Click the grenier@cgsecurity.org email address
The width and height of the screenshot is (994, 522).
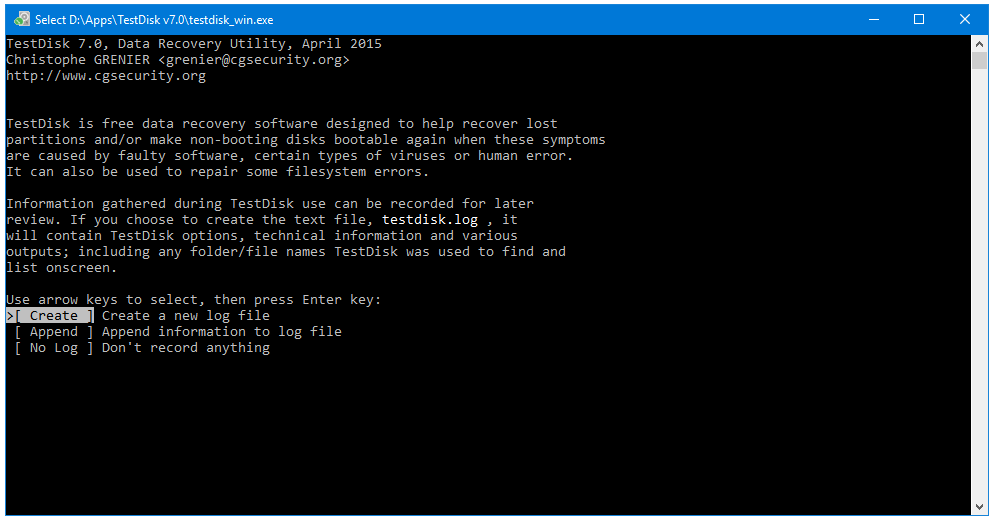[254, 60]
